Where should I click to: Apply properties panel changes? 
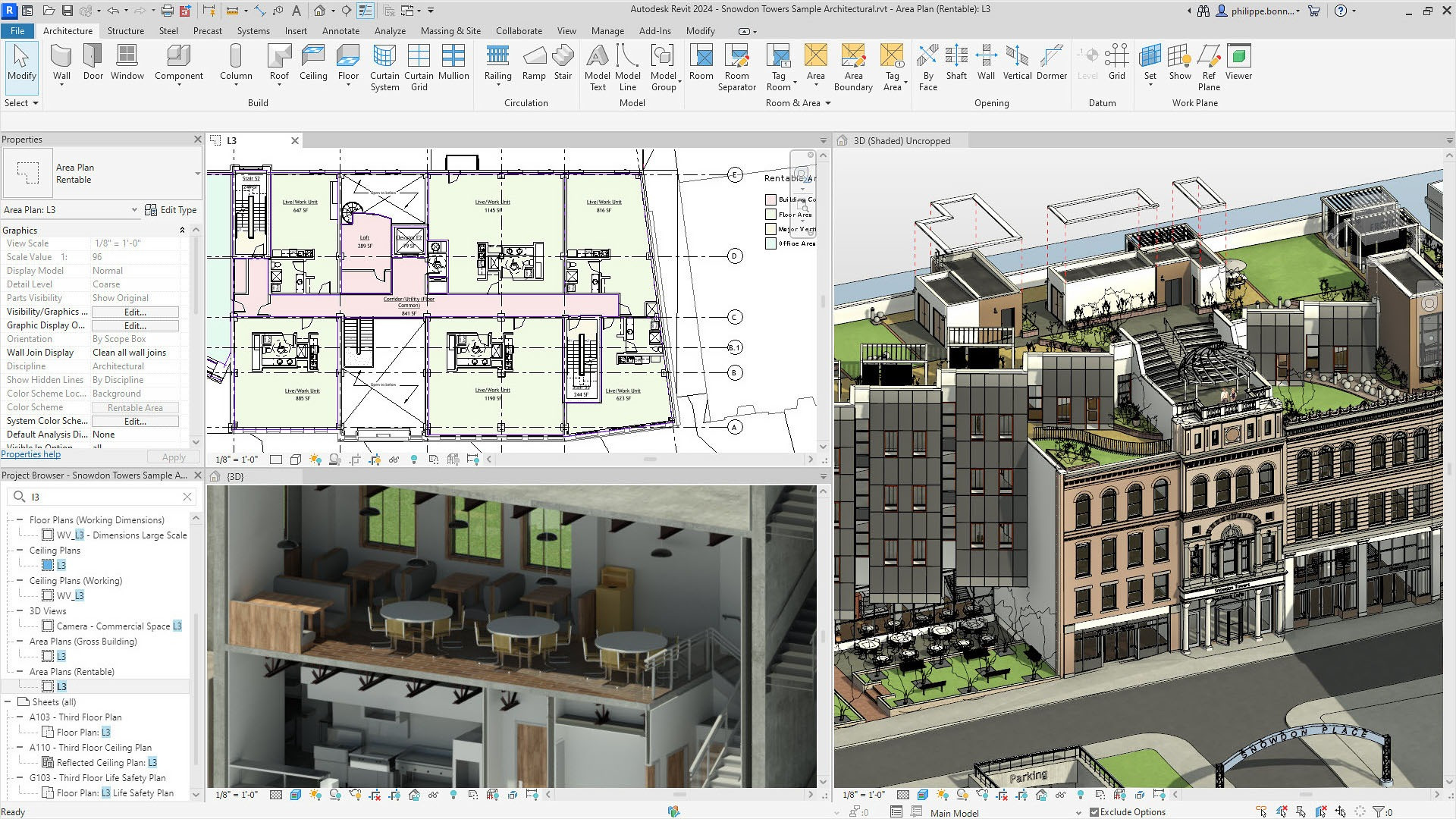[172, 457]
